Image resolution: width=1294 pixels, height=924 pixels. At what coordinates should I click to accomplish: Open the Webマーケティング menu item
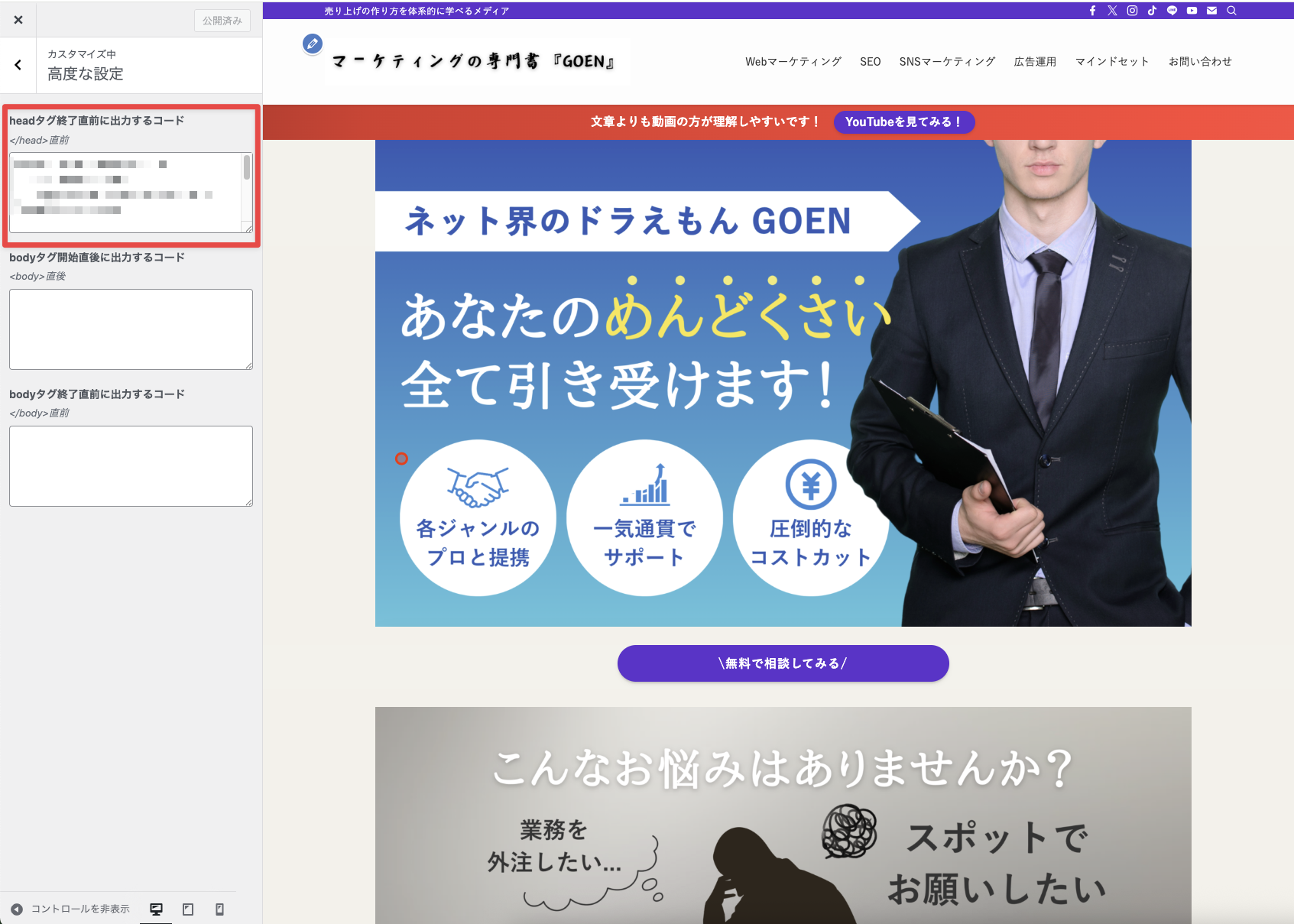pyautogui.click(x=793, y=62)
